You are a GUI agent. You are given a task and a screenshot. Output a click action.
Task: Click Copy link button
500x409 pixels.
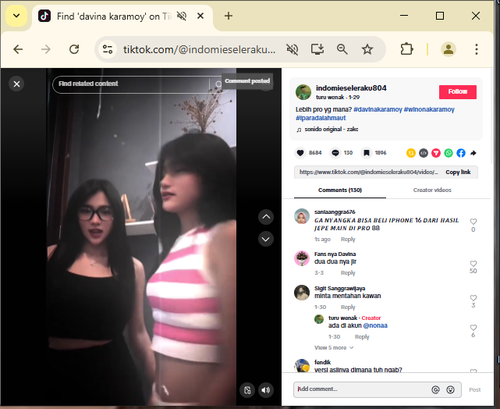[x=458, y=172]
